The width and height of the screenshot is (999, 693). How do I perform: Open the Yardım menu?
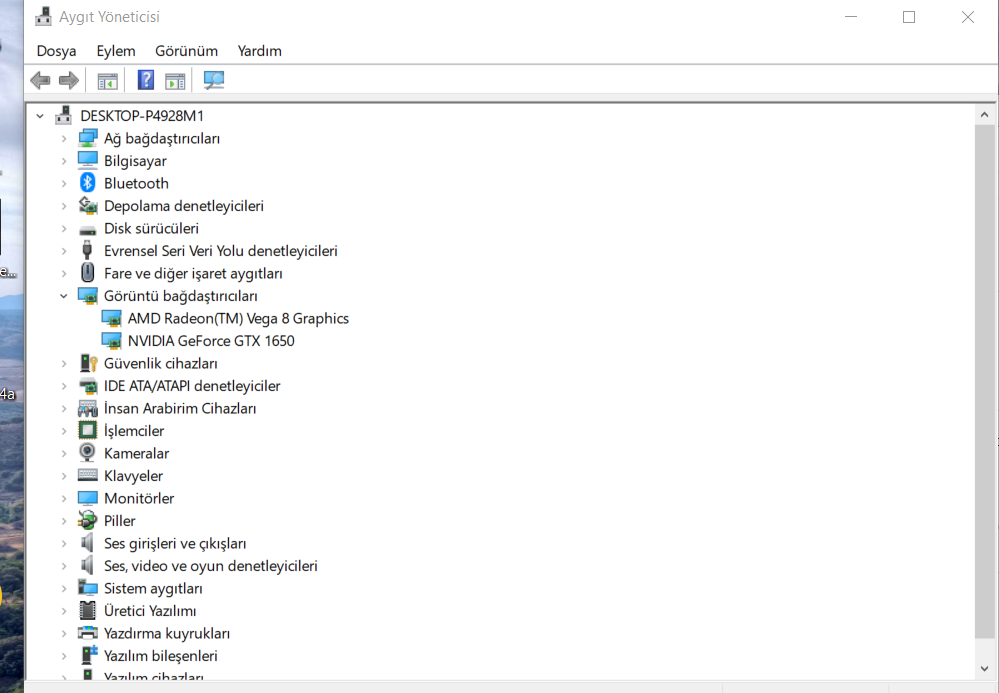click(259, 51)
